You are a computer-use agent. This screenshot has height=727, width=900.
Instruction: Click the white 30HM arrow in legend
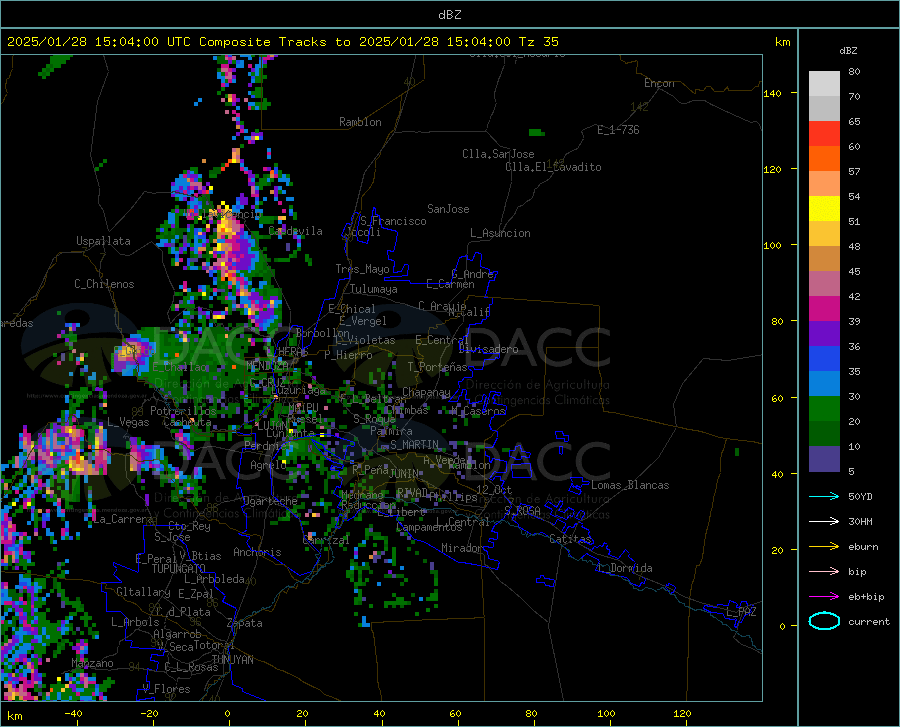824,522
